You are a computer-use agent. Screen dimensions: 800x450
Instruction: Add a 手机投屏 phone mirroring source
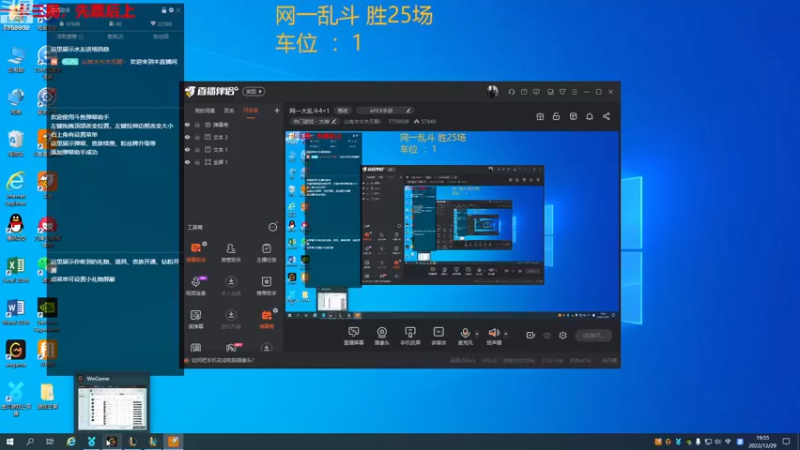(410, 336)
